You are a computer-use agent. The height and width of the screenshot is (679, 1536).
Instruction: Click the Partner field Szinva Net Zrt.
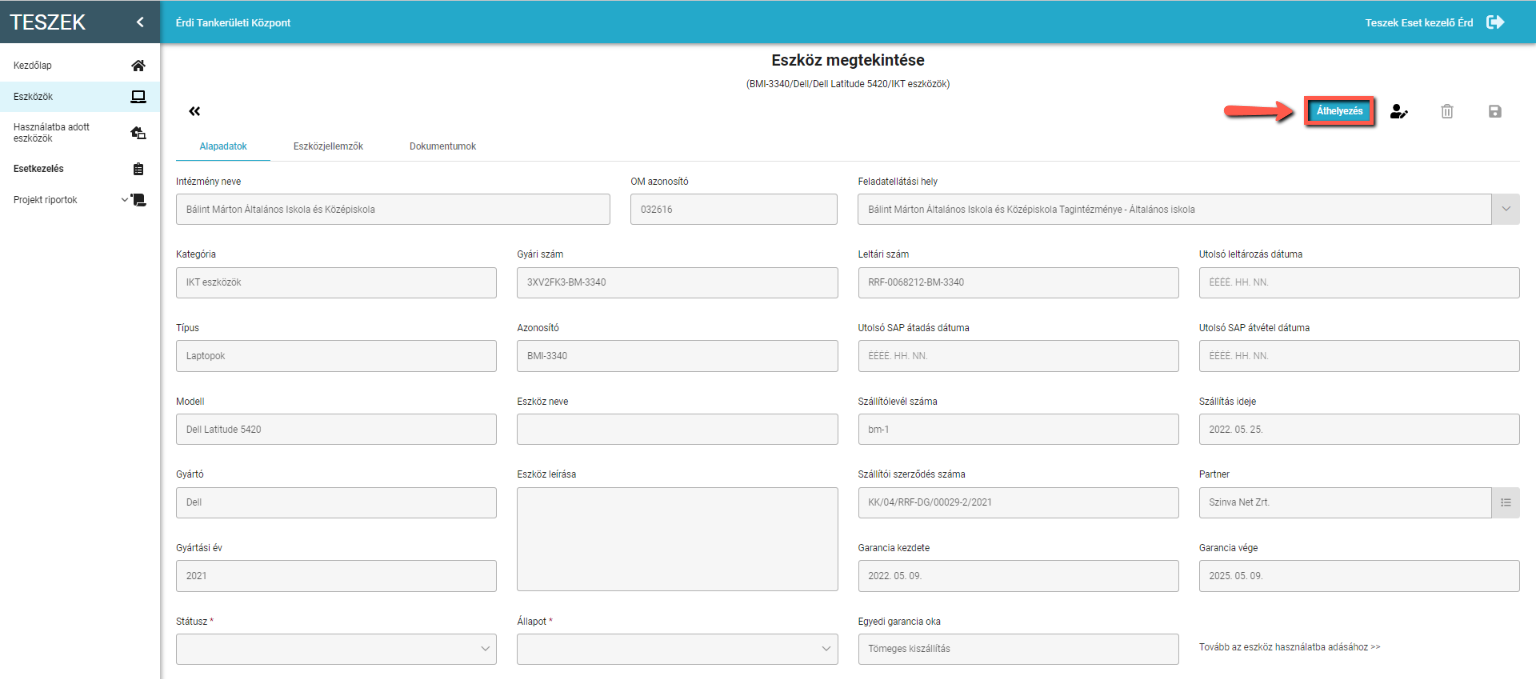tap(1345, 502)
